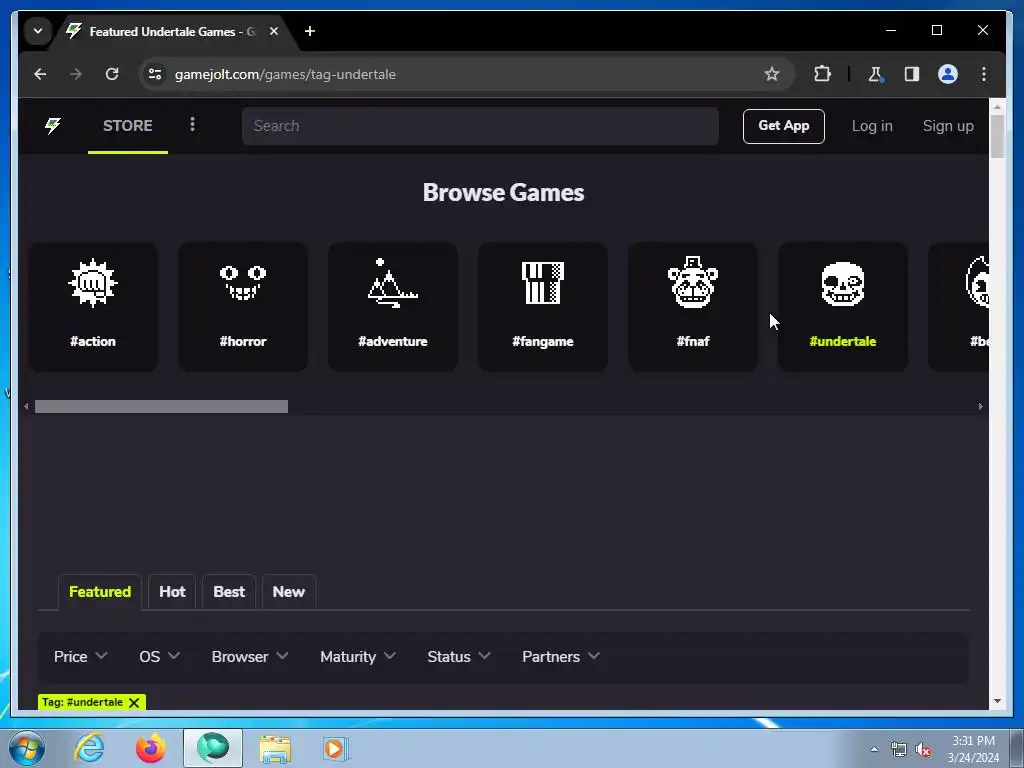Expand the Maturity filter dropdown
This screenshot has height=768, width=1024.
point(358,656)
